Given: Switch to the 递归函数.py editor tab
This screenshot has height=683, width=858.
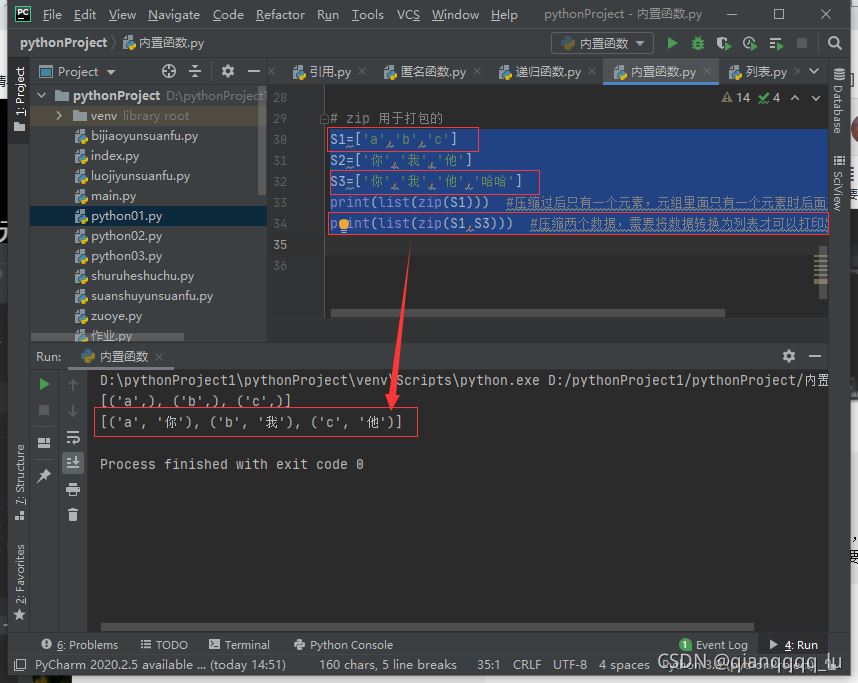Looking at the screenshot, I should tap(547, 72).
